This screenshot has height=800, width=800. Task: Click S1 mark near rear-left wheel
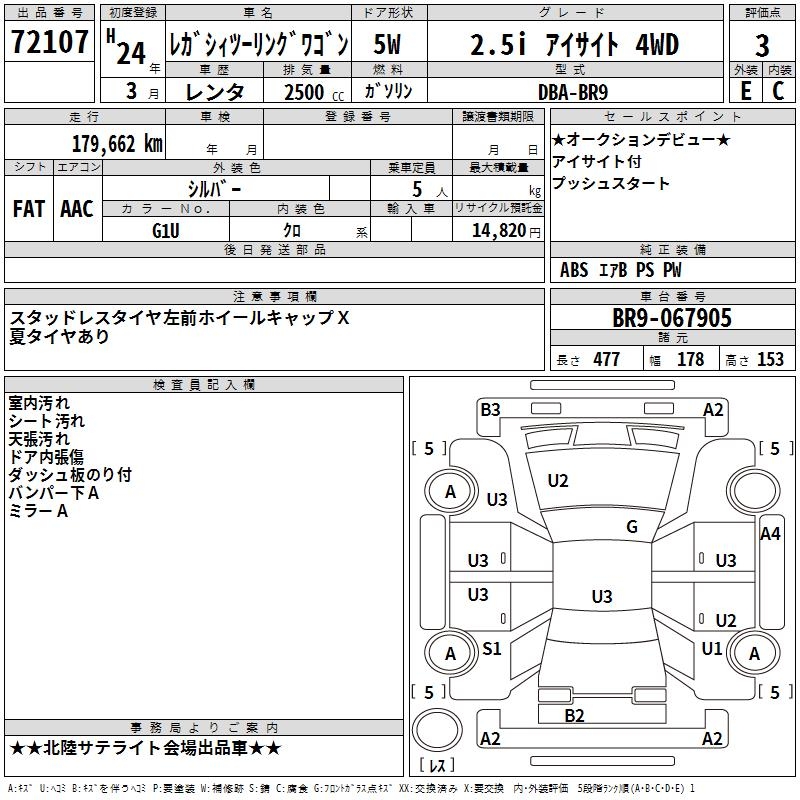pos(492,648)
